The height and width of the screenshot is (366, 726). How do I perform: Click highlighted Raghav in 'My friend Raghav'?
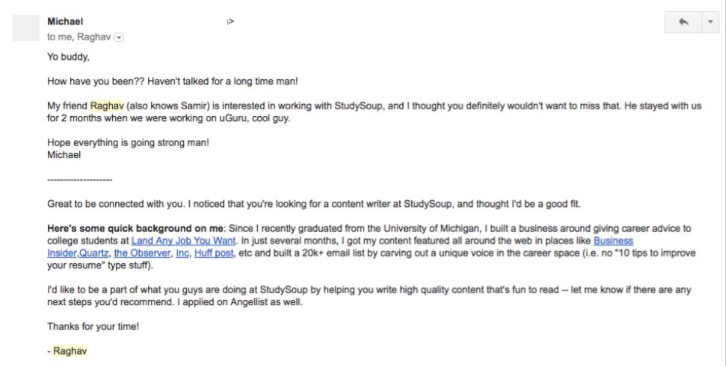(107, 106)
